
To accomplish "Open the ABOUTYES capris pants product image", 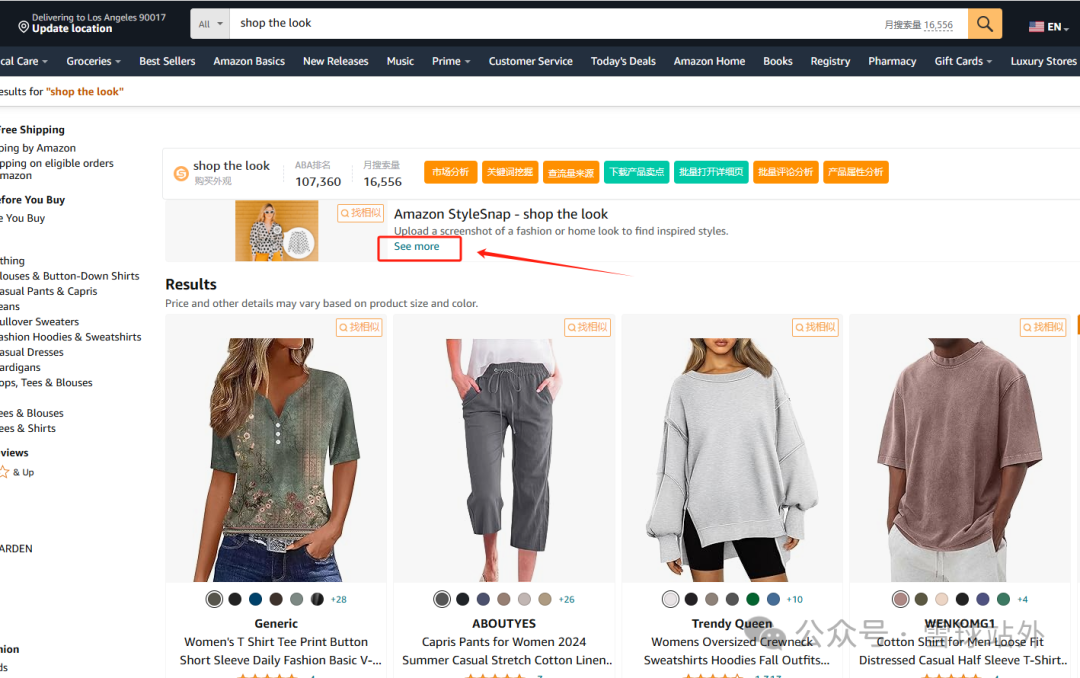I will 504,460.
